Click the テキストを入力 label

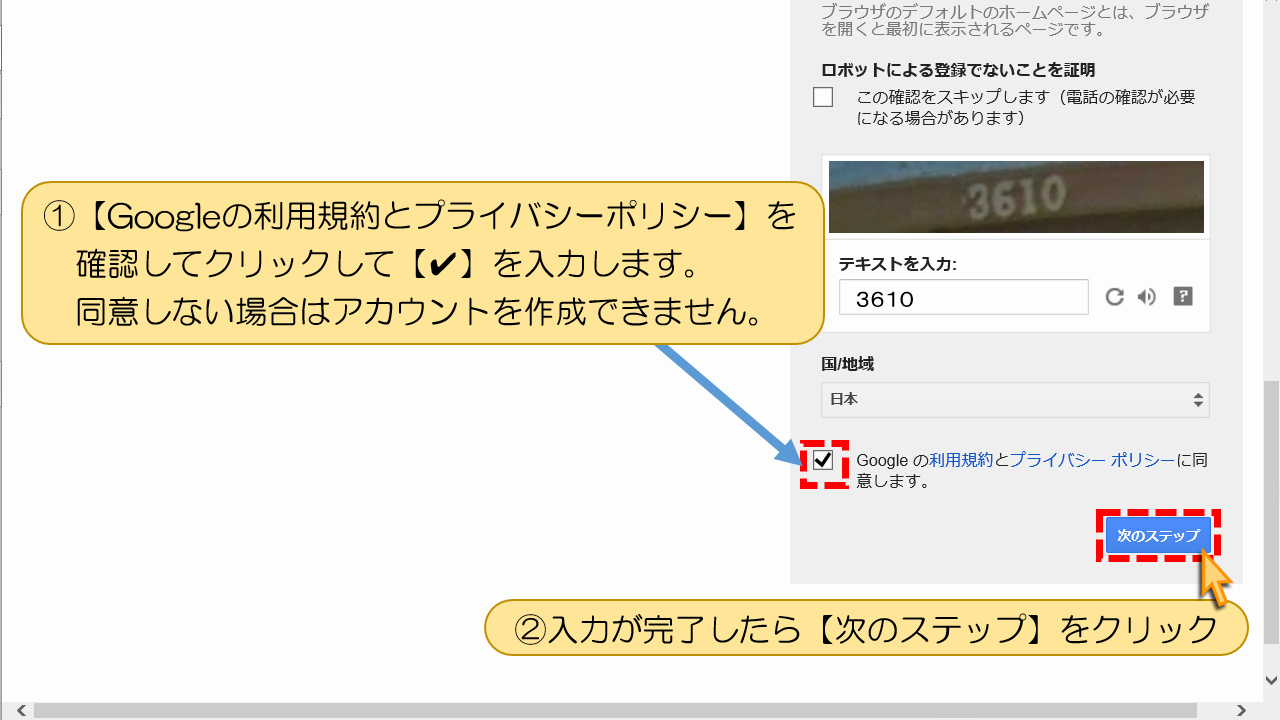click(898, 264)
